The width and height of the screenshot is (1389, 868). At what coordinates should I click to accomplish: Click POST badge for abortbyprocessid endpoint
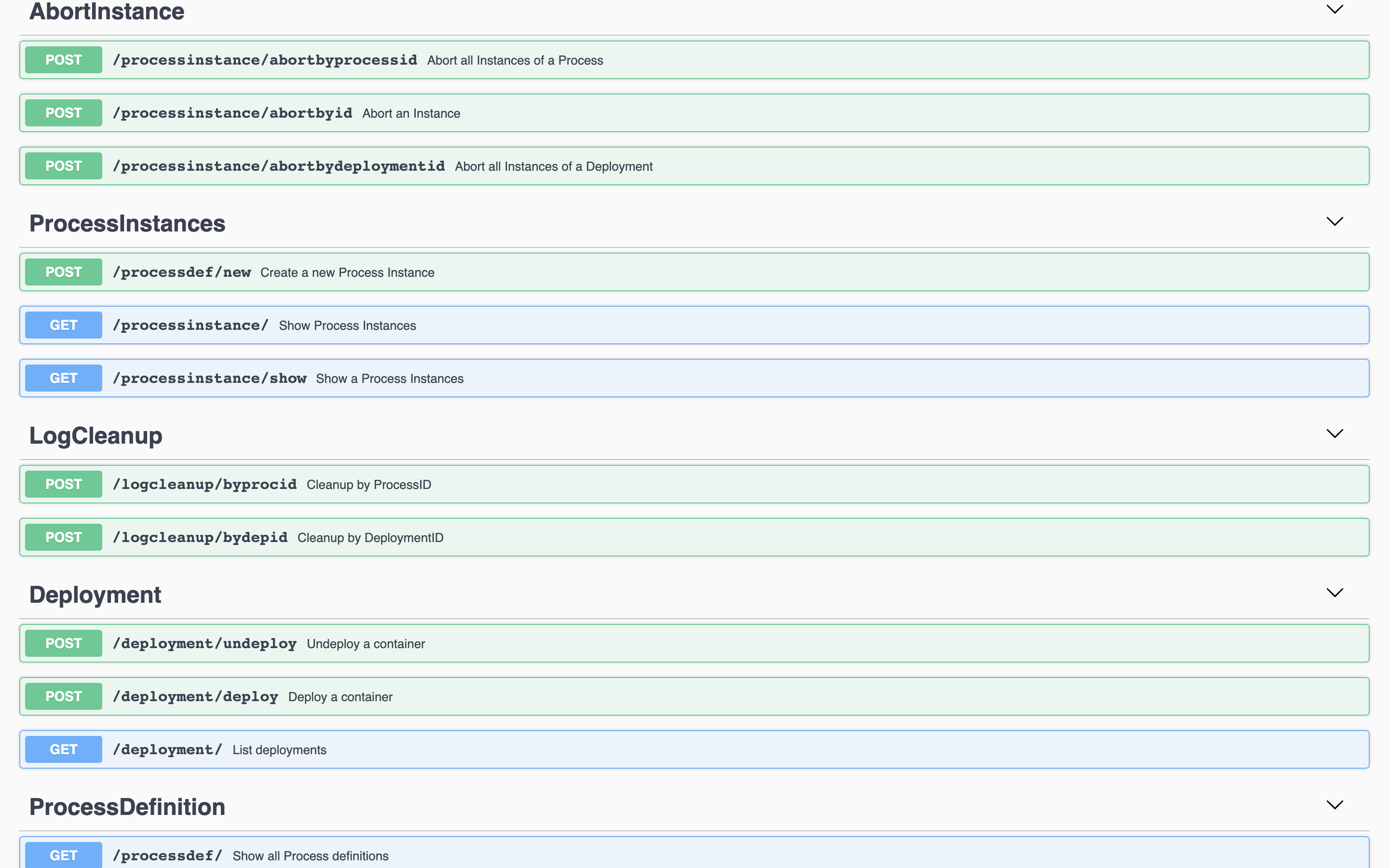point(63,60)
